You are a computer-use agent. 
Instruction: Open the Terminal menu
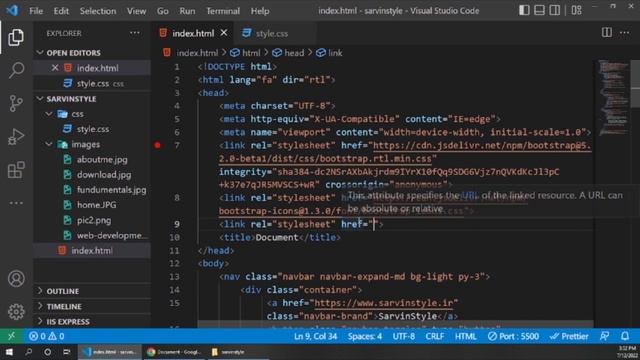[223, 11]
